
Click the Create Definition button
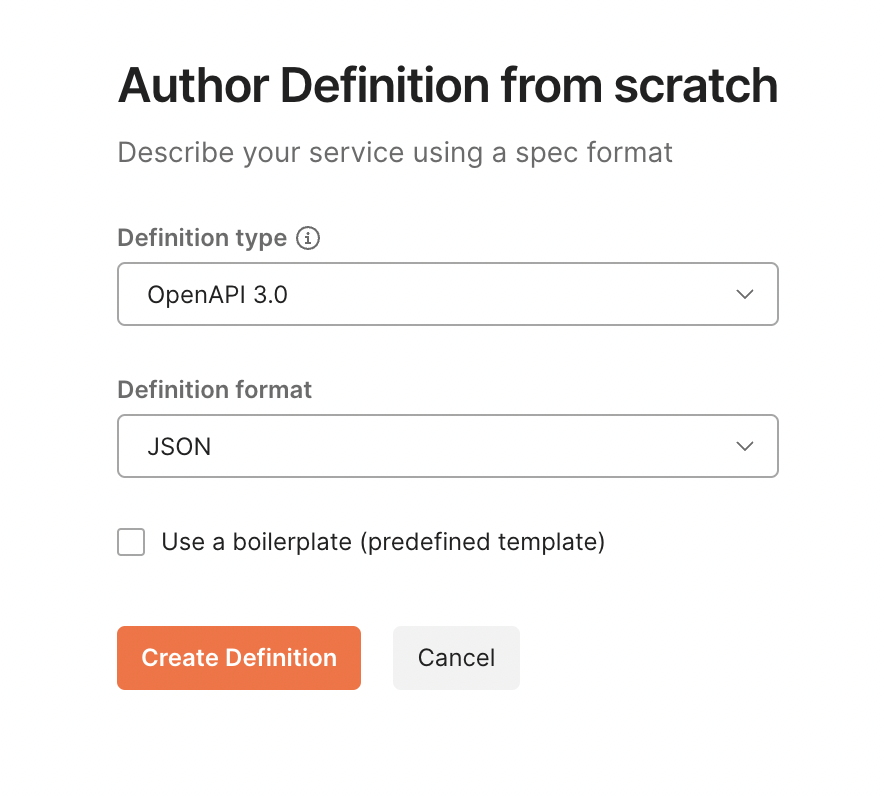click(x=239, y=658)
